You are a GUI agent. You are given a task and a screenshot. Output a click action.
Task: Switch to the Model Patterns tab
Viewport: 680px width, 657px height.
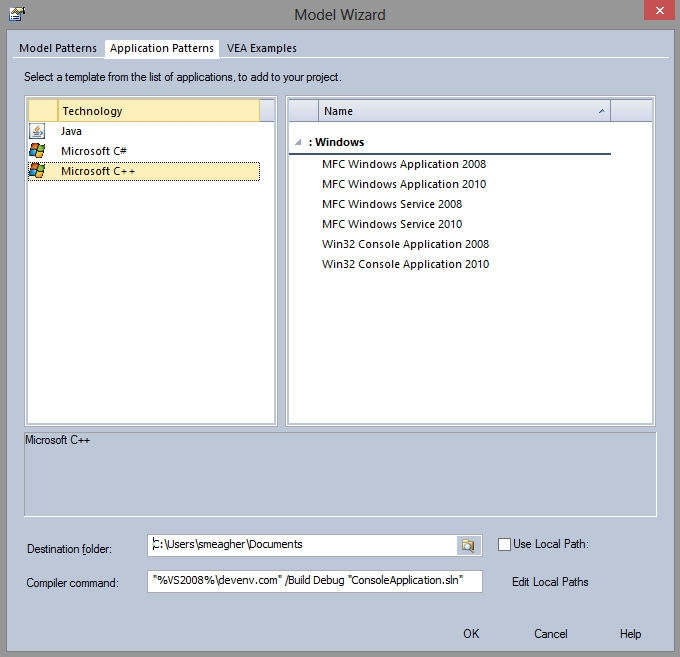click(x=58, y=48)
